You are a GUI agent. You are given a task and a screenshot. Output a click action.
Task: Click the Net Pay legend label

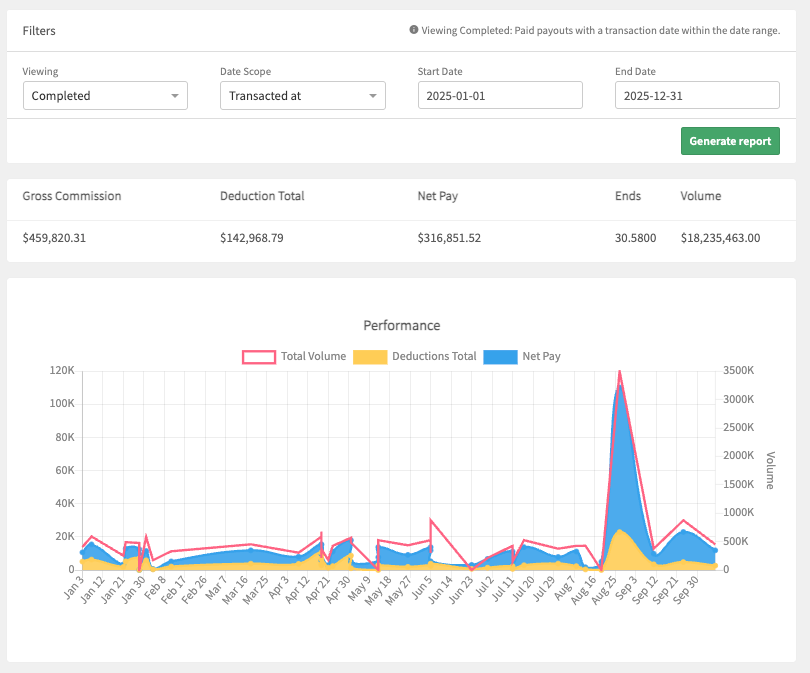541,356
